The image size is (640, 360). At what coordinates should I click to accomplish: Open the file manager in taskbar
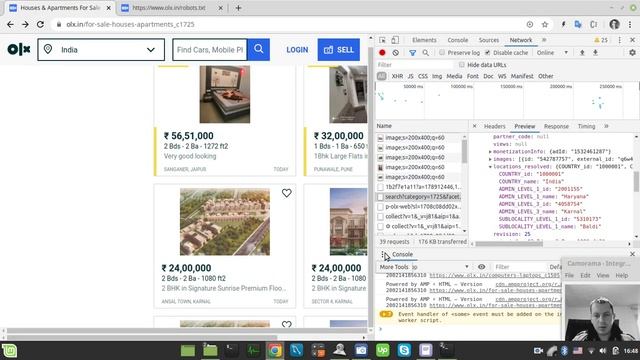[x=210, y=351]
